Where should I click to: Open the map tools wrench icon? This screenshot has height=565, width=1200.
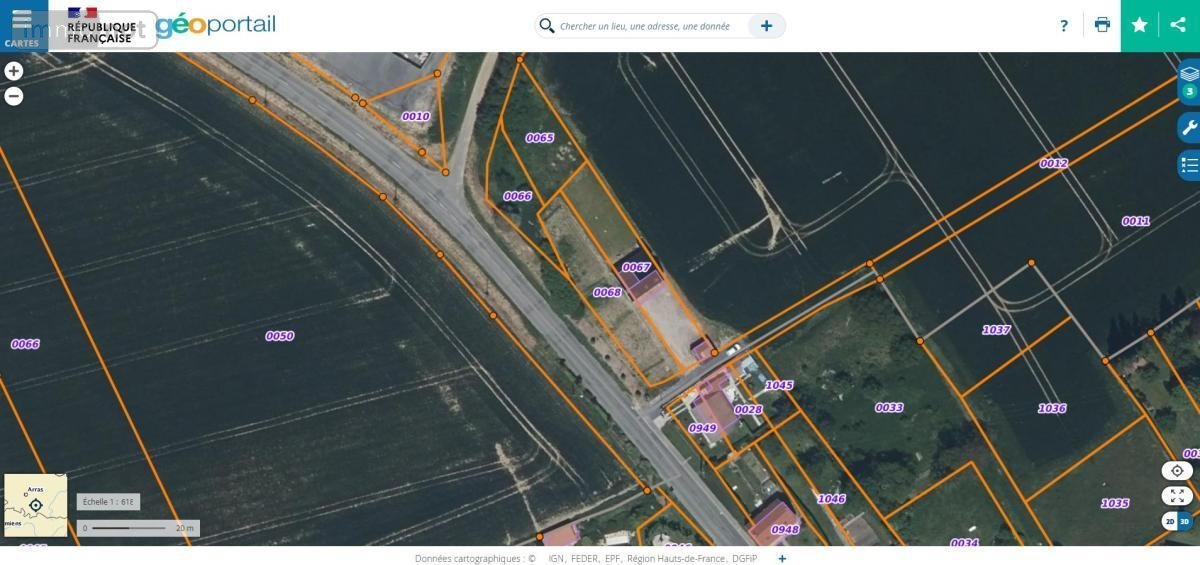pos(1188,128)
